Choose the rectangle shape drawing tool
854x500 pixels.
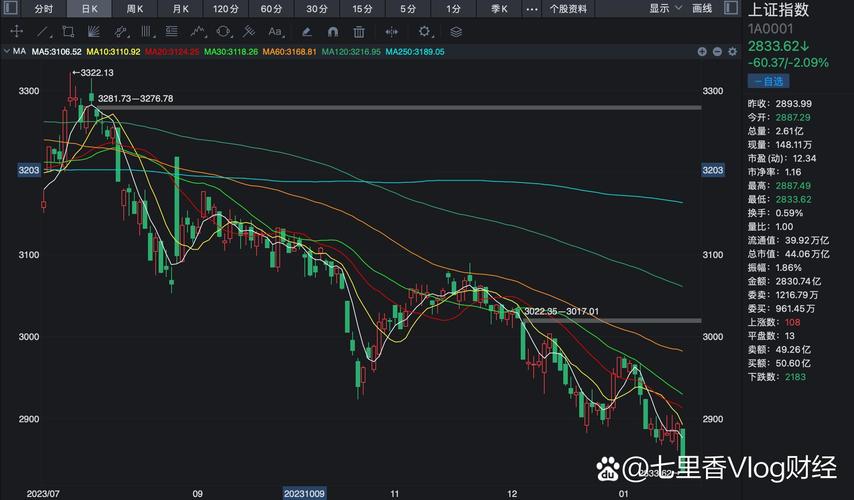point(68,32)
